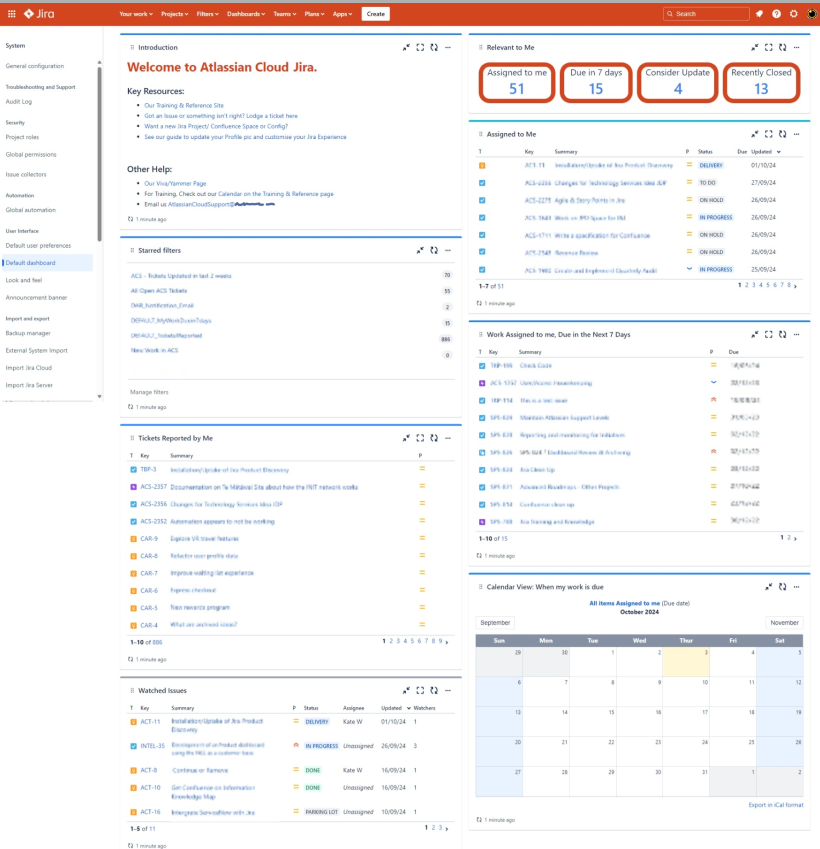Maximize the Tickets Reported by Me gadget
Viewport: 820px width, 849px height.
pos(420,438)
